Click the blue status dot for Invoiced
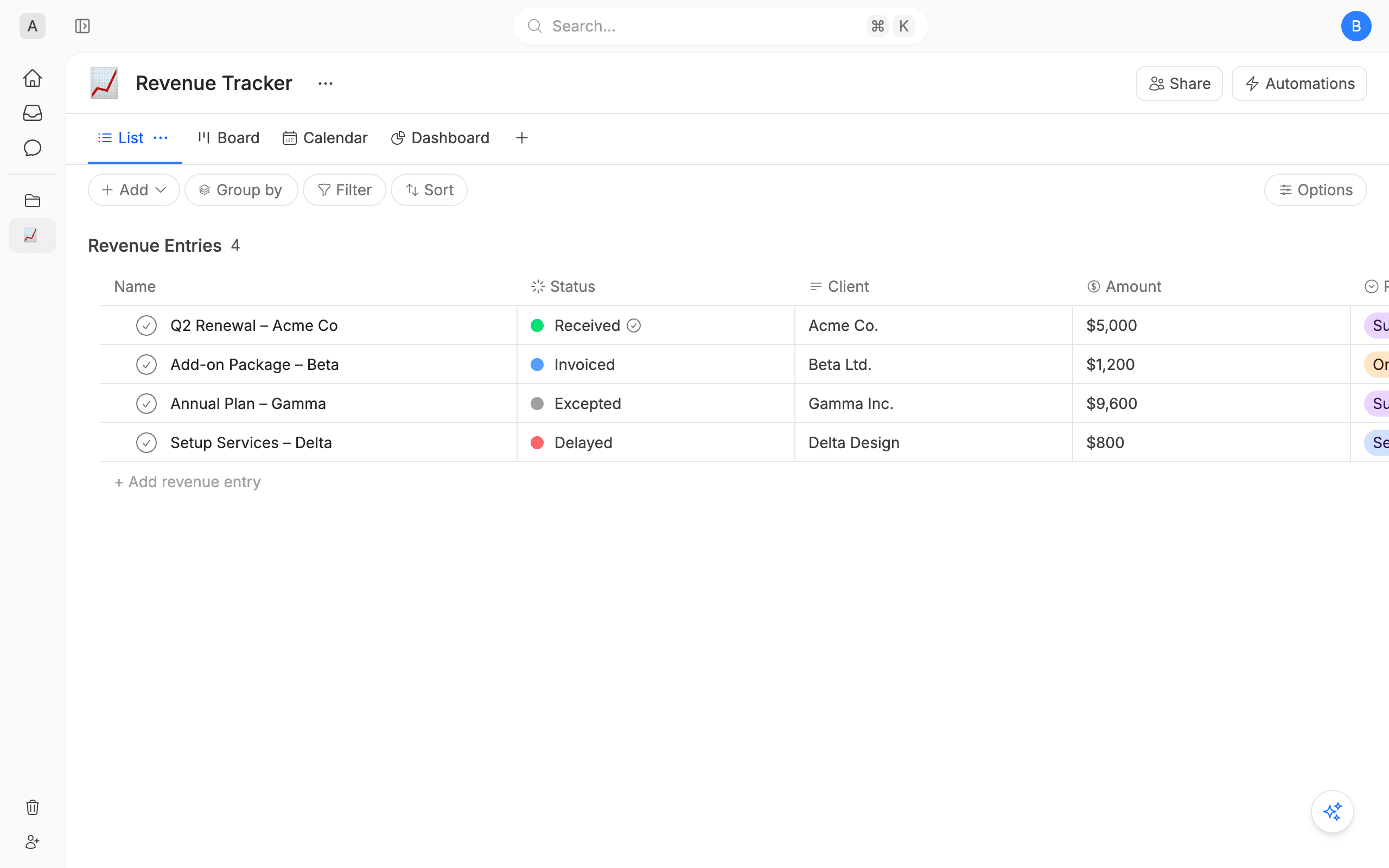Image resolution: width=1389 pixels, height=868 pixels. click(x=537, y=365)
